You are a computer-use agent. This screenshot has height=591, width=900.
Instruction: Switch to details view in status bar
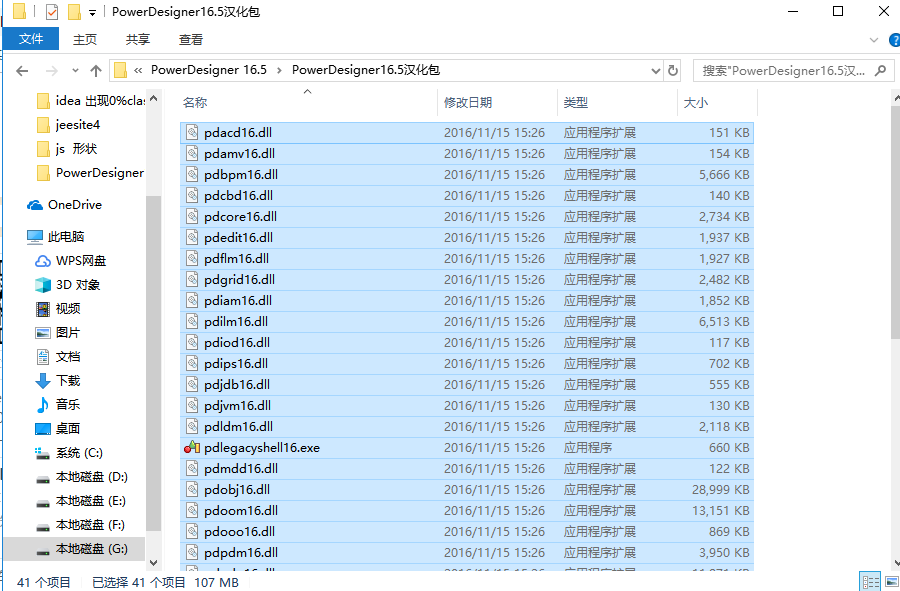[870, 582]
